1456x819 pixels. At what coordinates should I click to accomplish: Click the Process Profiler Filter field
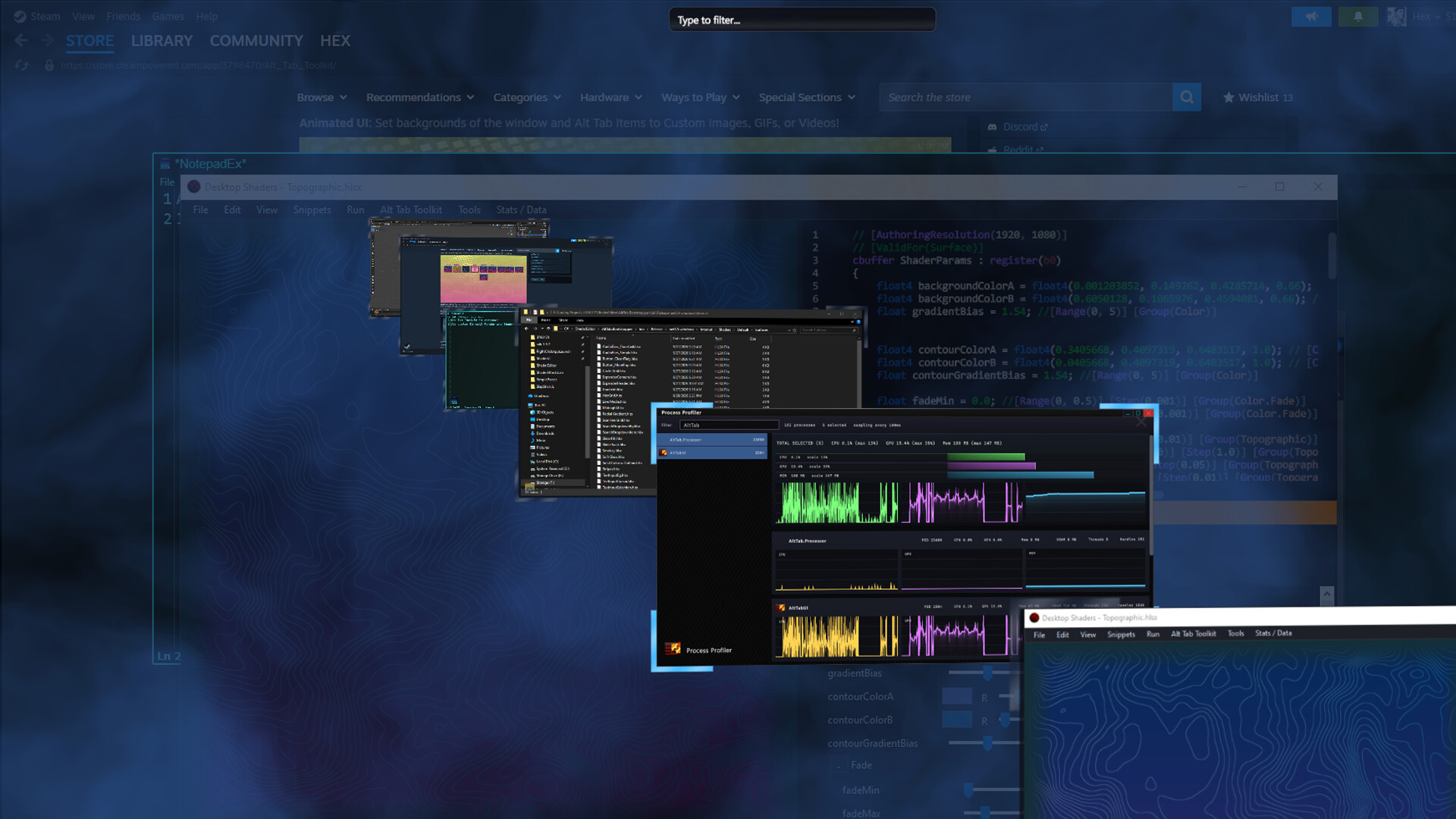click(x=729, y=425)
